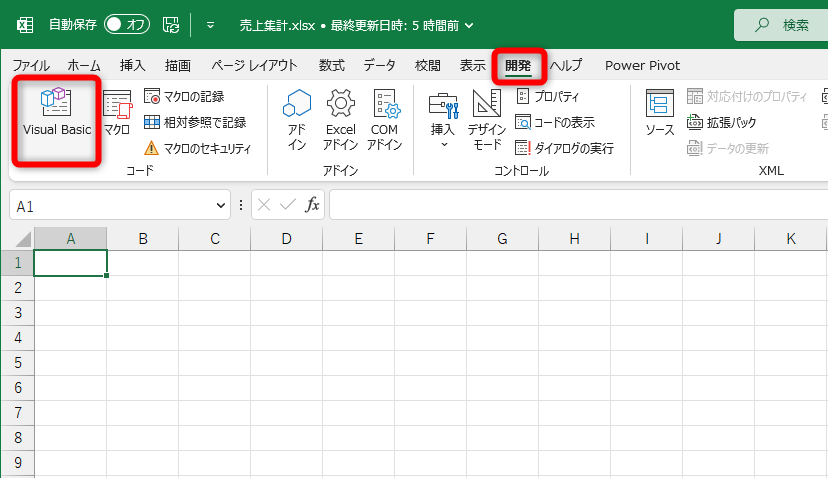Toggle デザインモード (Design Mode)
Screen dimensions: 828x478
click(486, 120)
